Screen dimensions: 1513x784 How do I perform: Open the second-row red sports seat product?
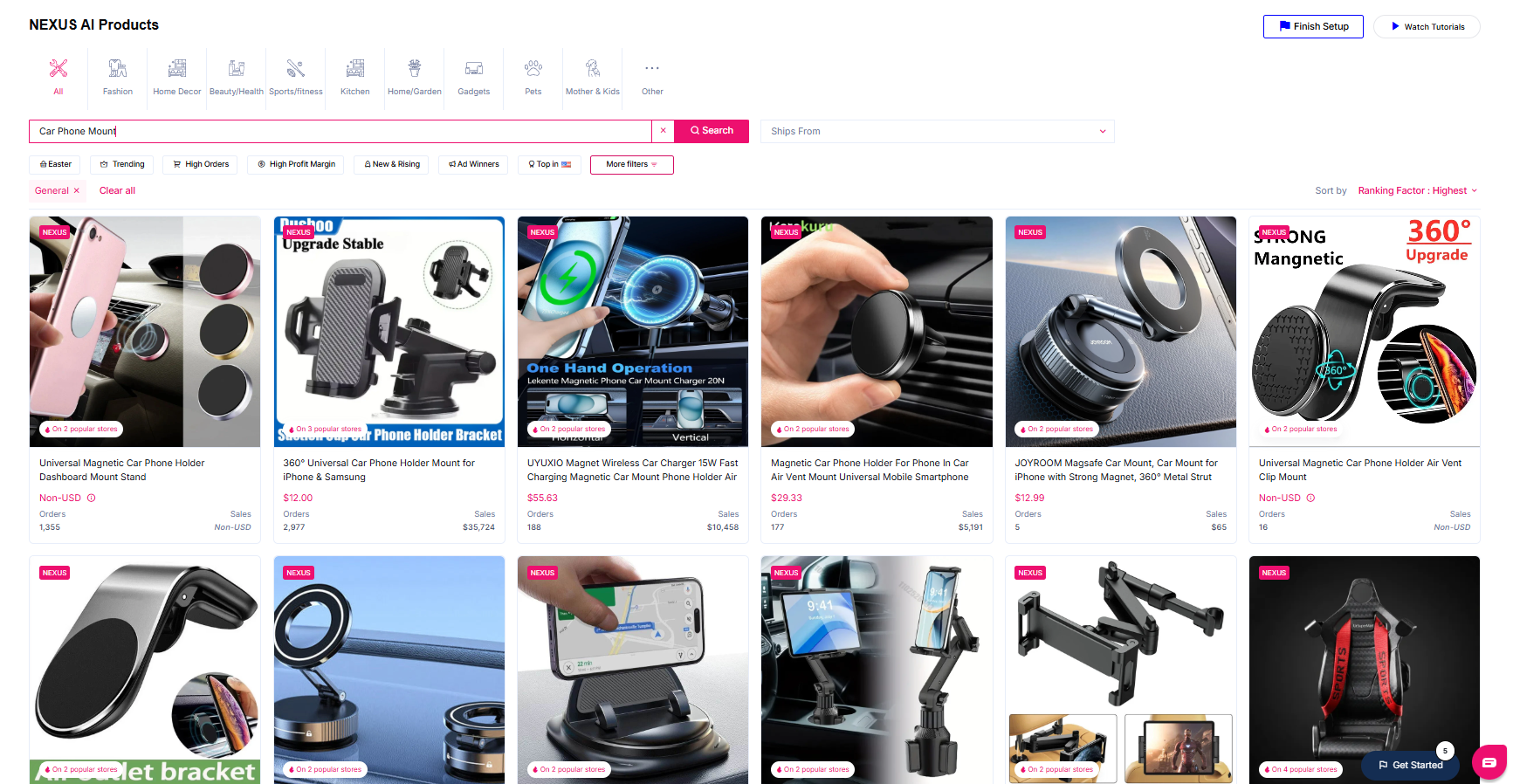[1365, 670]
